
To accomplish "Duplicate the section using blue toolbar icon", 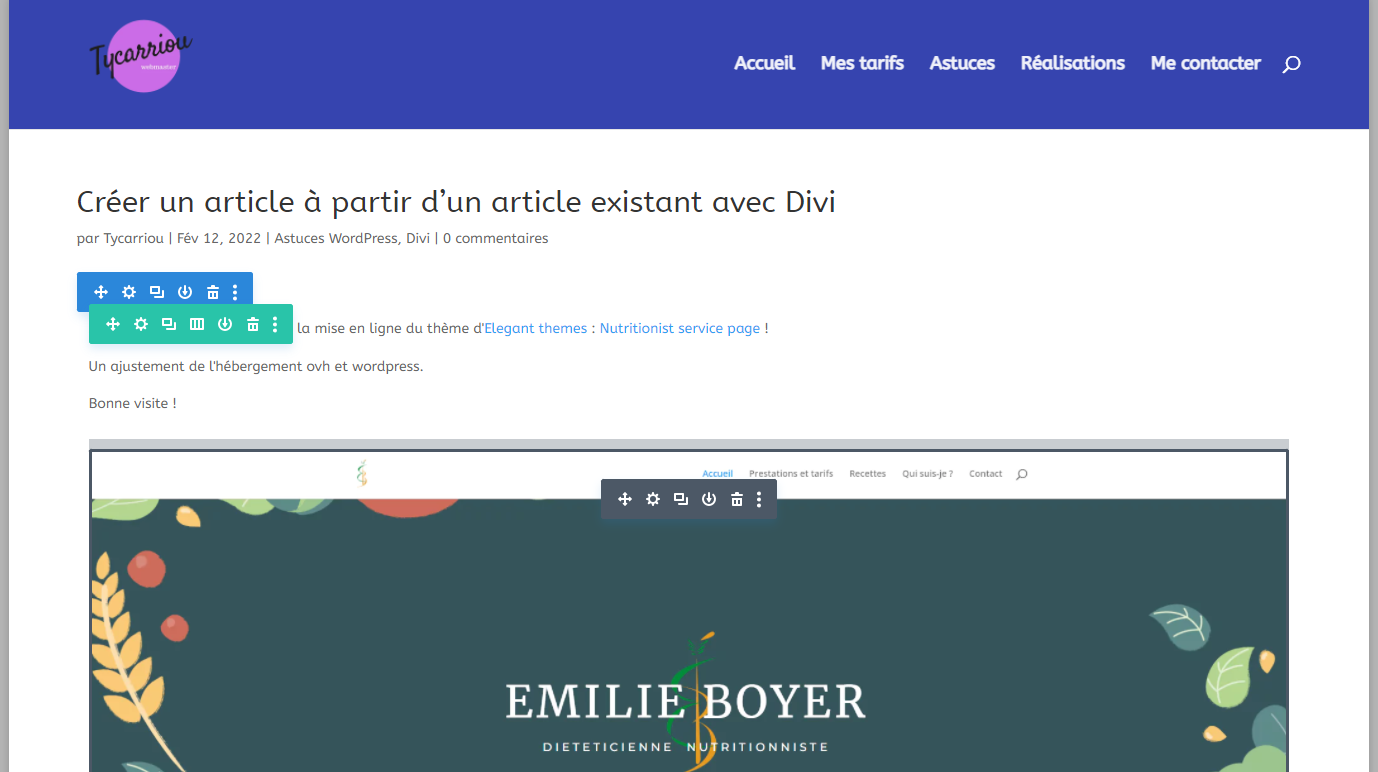I will tap(157, 292).
